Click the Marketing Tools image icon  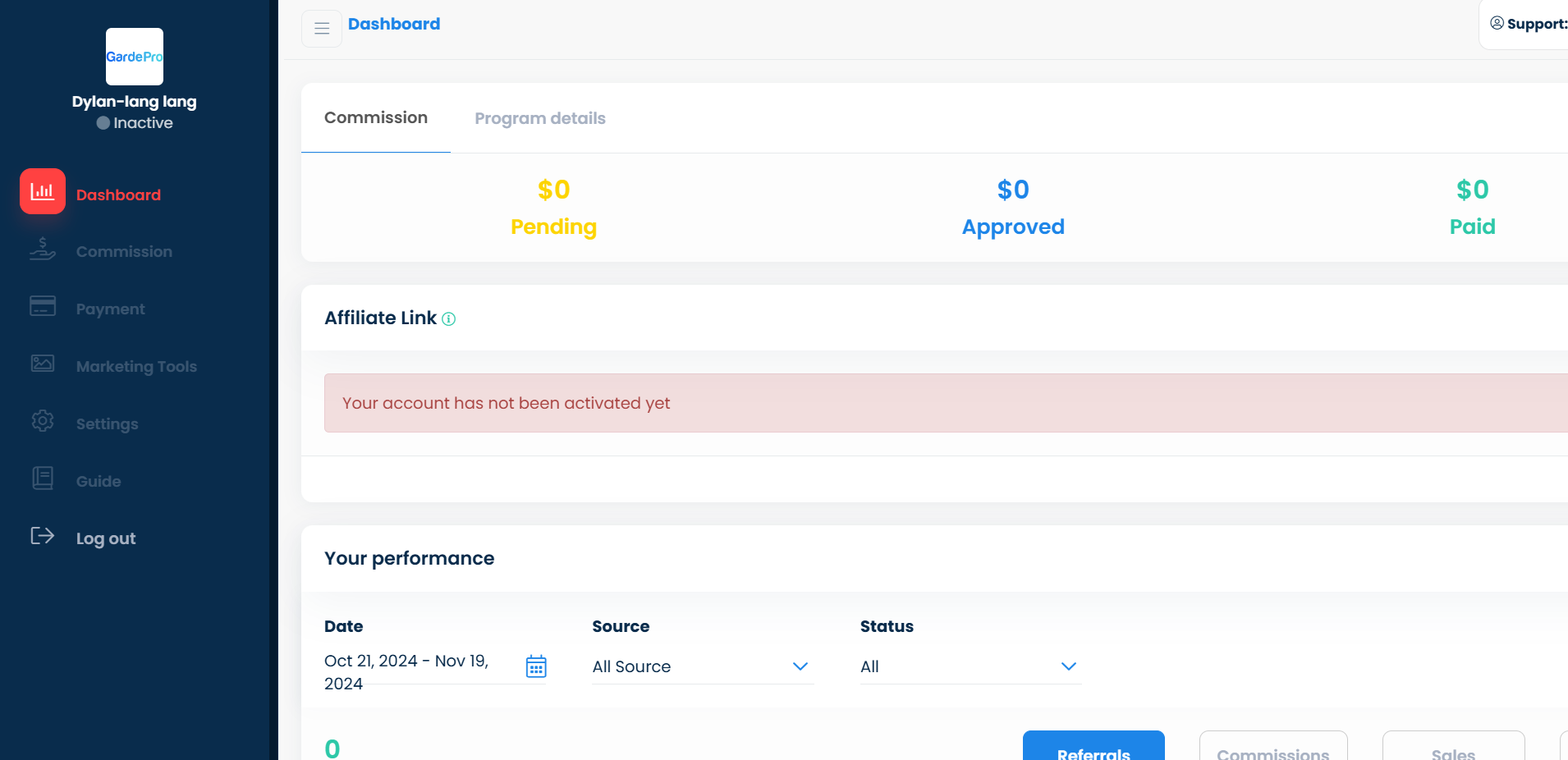(43, 364)
